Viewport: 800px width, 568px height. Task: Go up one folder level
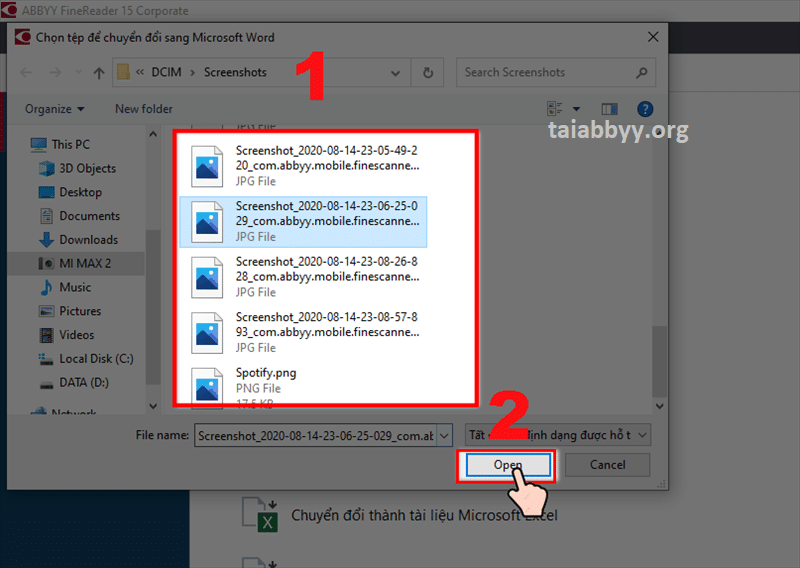click(99, 72)
